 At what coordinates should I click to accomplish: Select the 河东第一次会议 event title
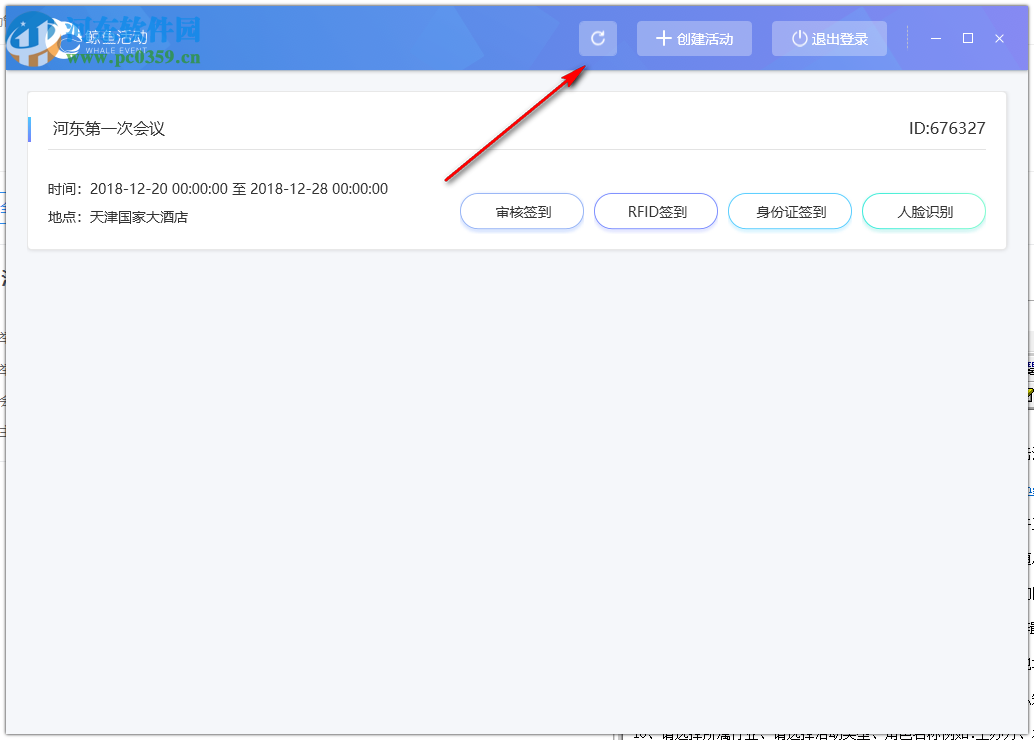click(x=109, y=129)
